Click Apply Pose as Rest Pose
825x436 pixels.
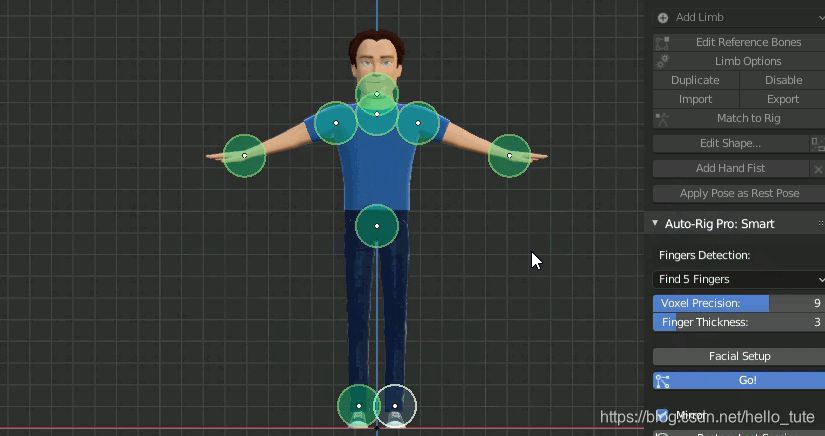[739, 193]
